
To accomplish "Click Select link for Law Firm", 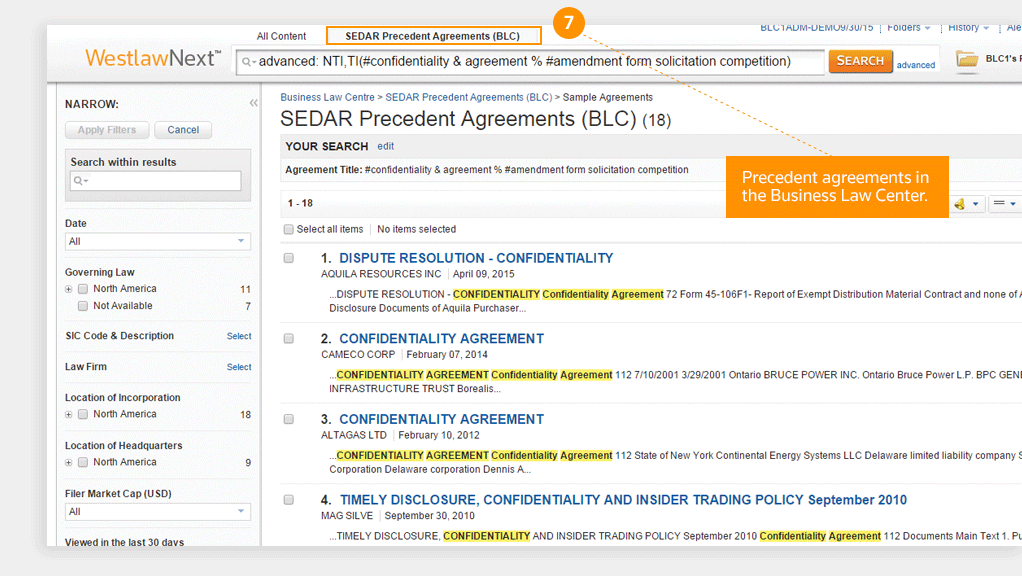I will coord(239,367).
